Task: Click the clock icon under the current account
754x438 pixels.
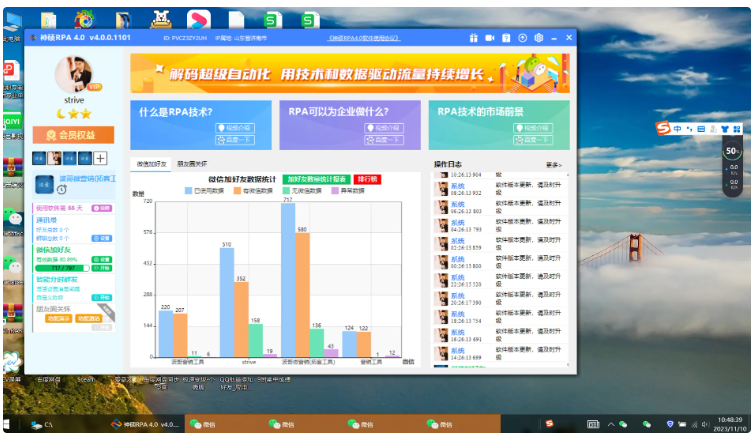Action: 62,190
